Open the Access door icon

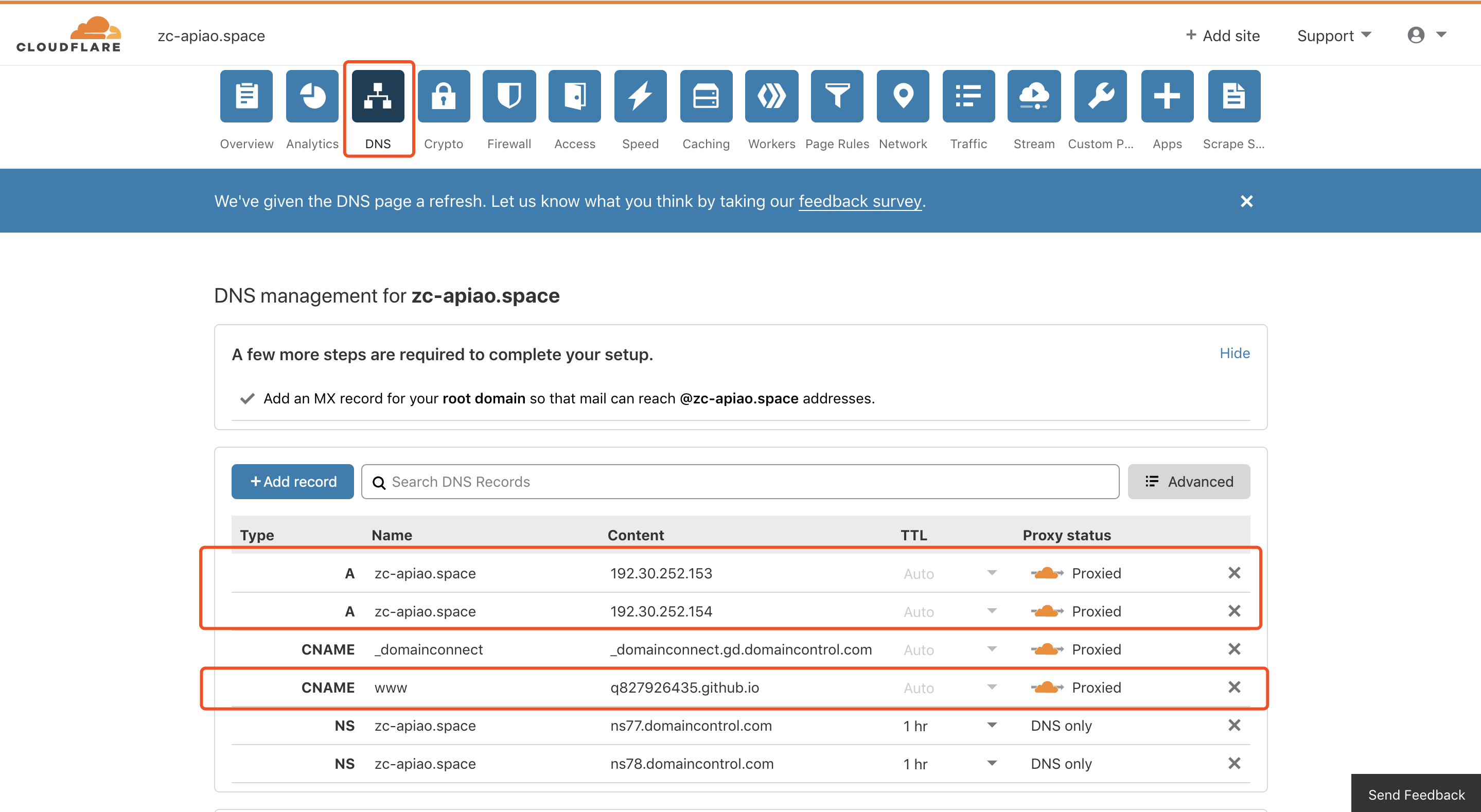[x=574, y=96]
